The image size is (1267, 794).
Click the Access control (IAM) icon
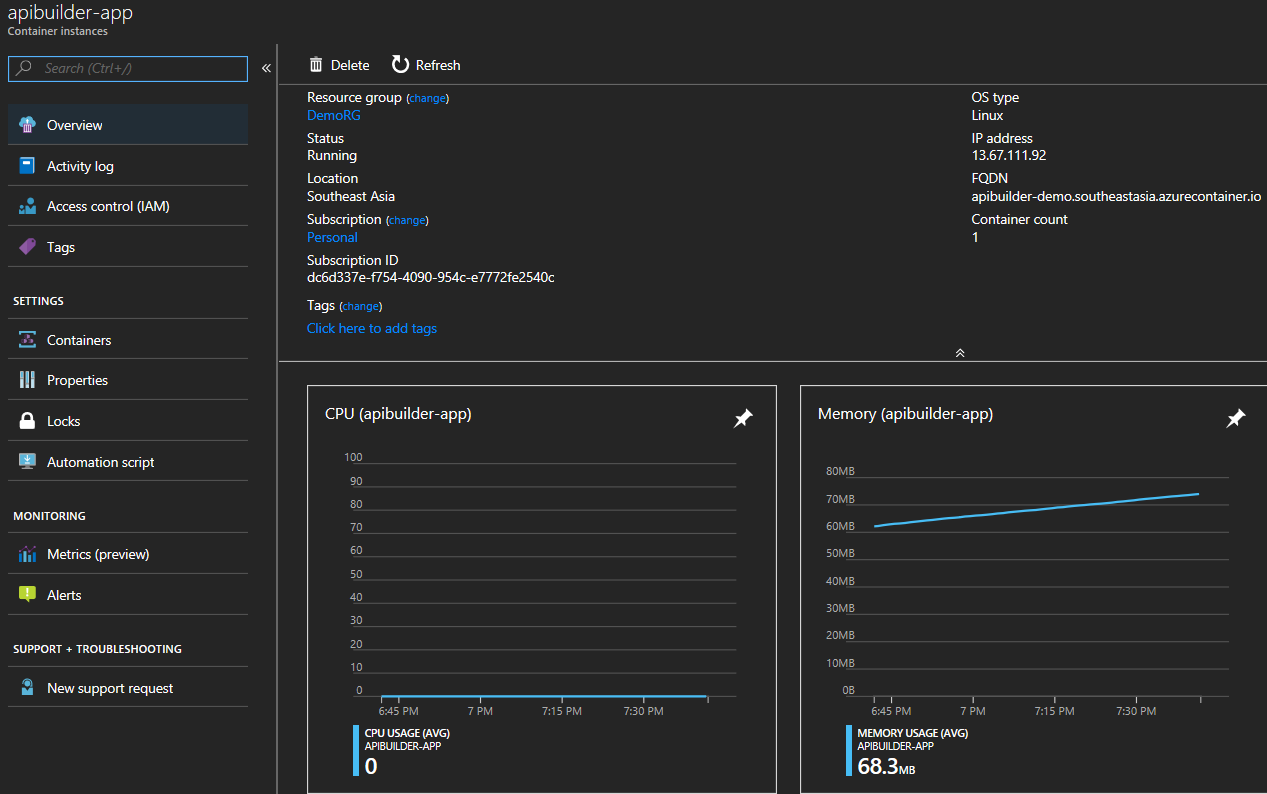(27, 206)
